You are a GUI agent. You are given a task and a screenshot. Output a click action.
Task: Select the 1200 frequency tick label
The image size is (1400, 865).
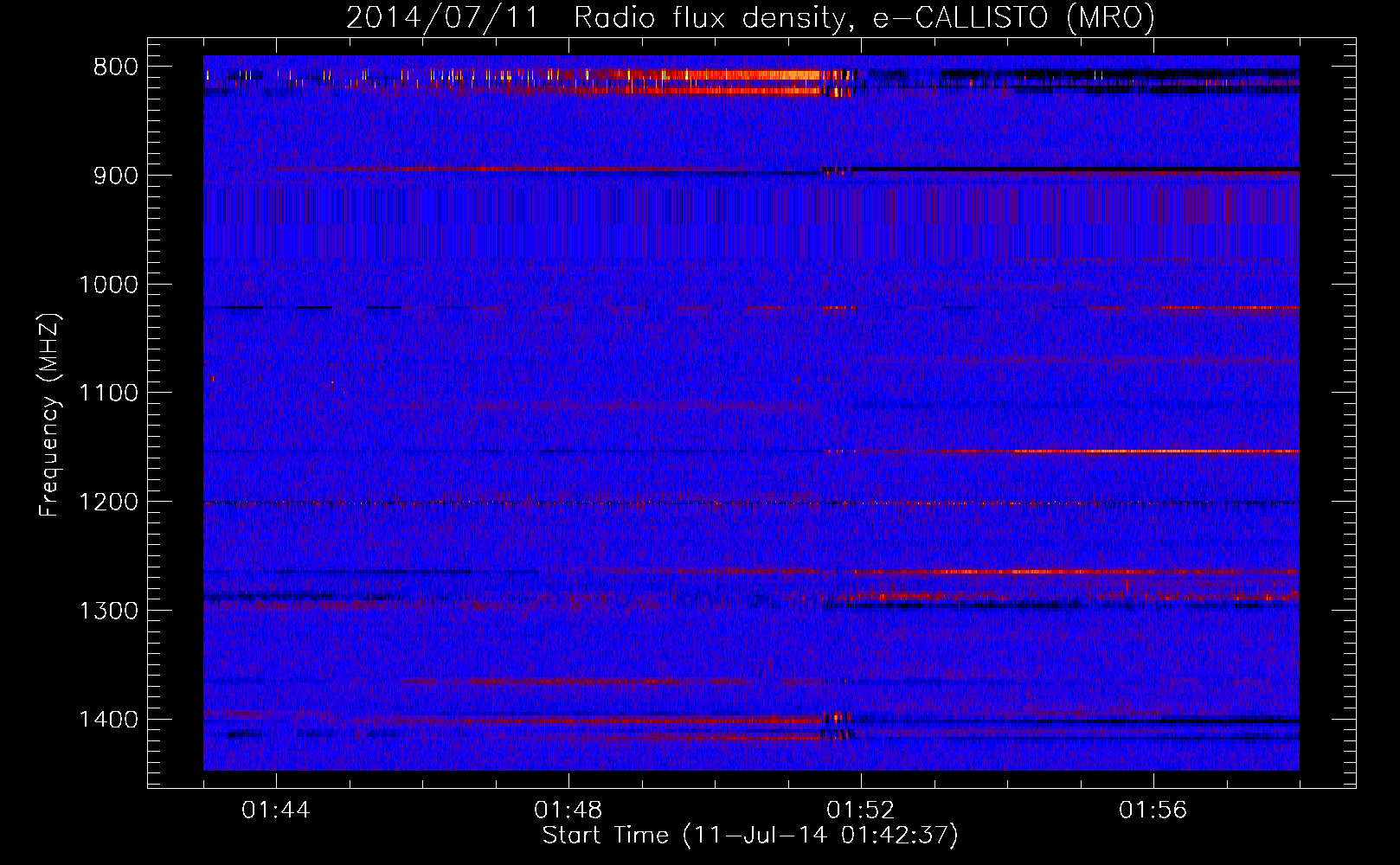tap(108, 503)
